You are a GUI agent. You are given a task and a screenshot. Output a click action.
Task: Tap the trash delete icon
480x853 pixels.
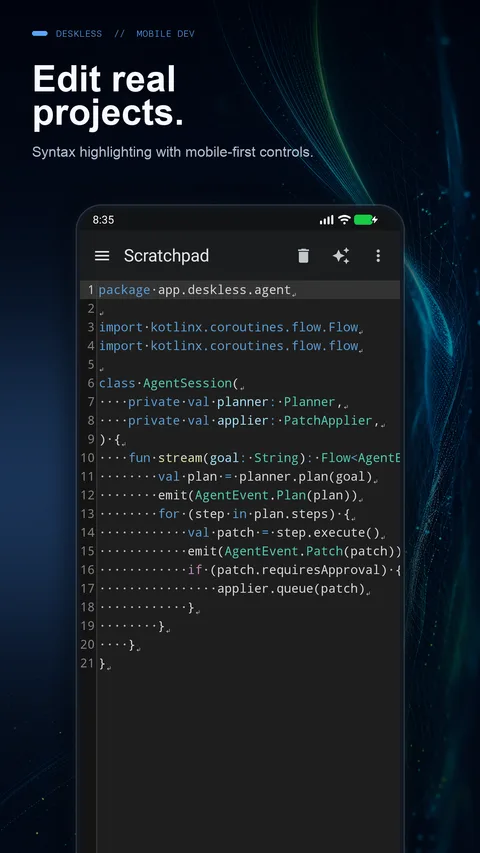303,256
